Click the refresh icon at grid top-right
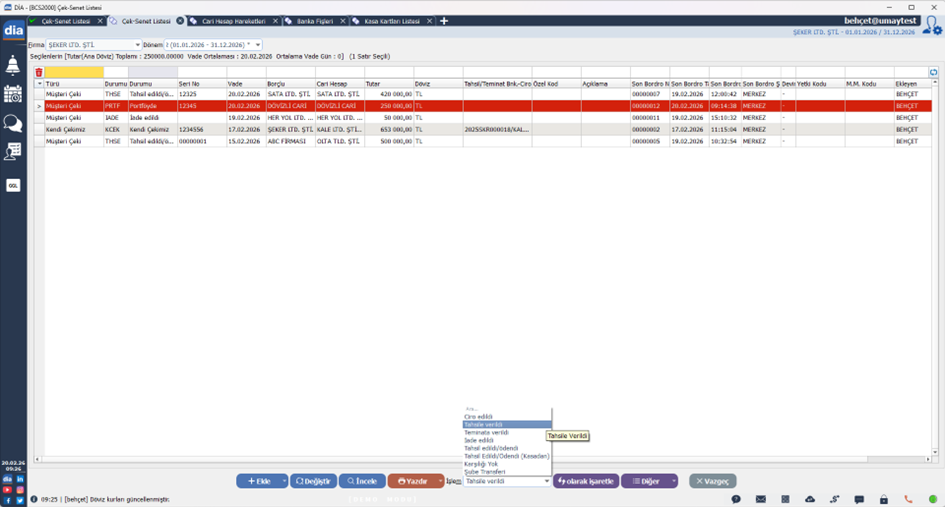The height and width of the screenshot is (507, 945). (933, 72)
